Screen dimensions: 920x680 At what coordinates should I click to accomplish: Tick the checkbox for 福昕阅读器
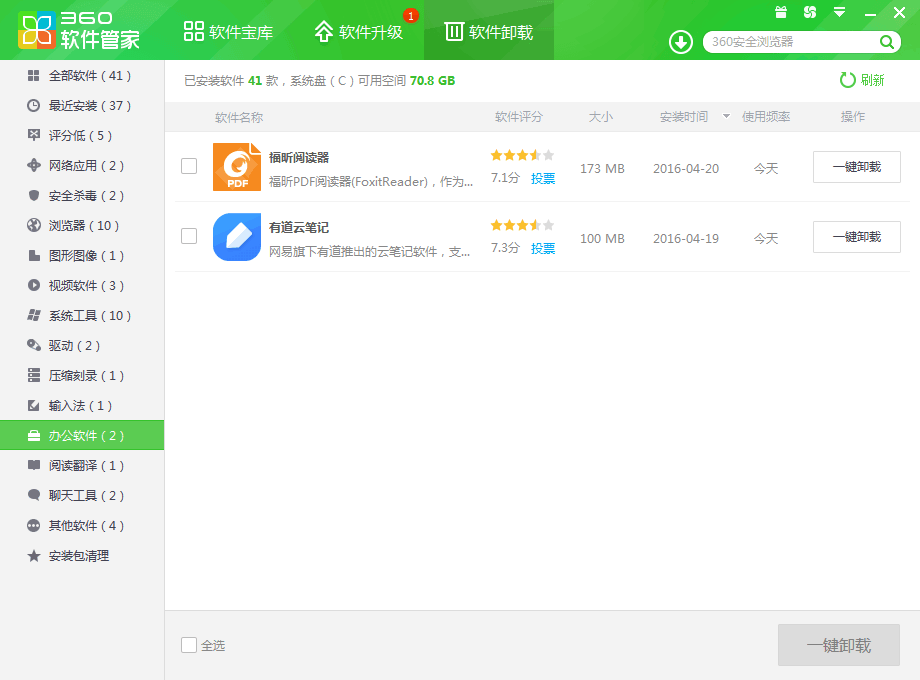(189, 166)
